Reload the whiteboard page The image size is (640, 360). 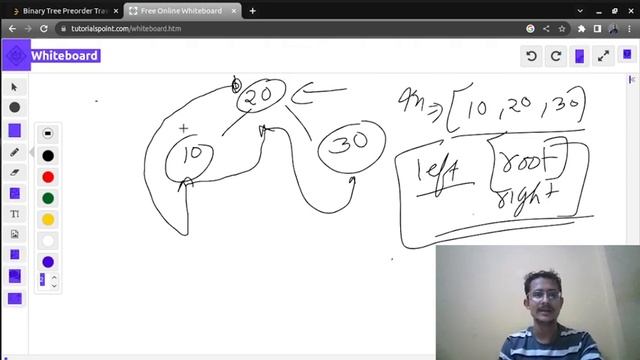[44, 29]
